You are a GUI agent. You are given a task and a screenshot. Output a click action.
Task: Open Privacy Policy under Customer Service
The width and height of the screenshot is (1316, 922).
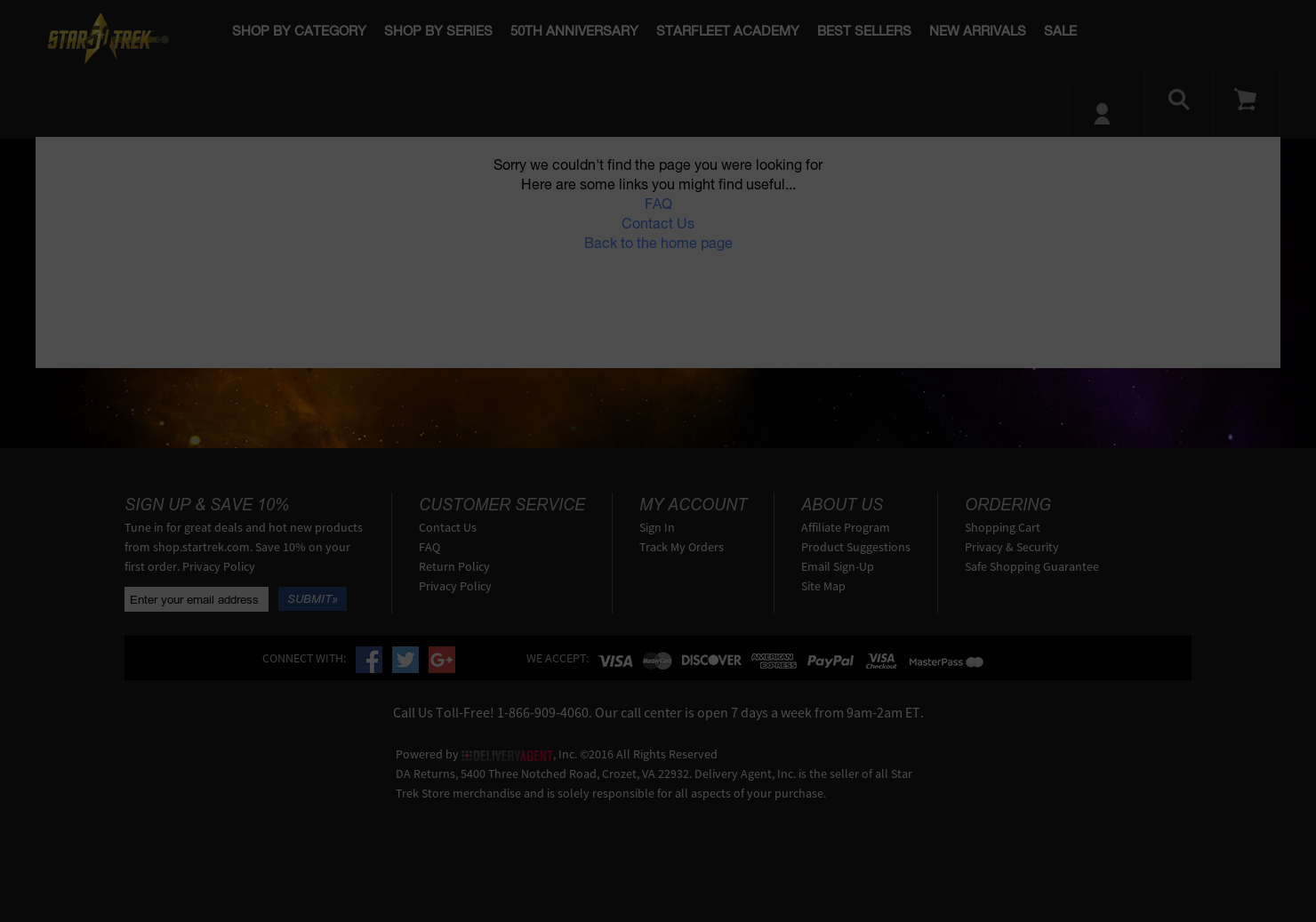point(454,586)
